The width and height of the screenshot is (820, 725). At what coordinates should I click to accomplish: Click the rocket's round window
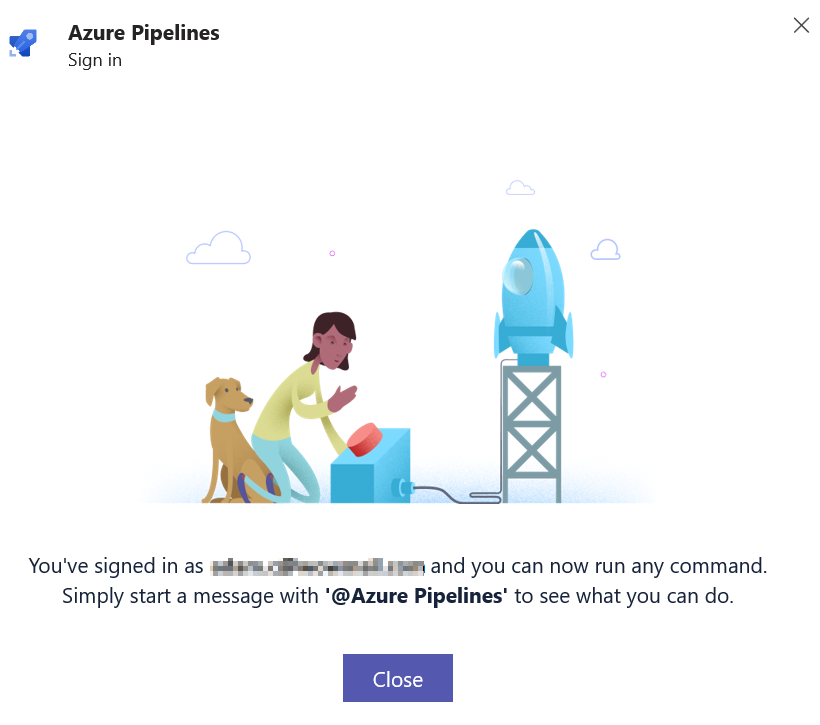(518, 275)
